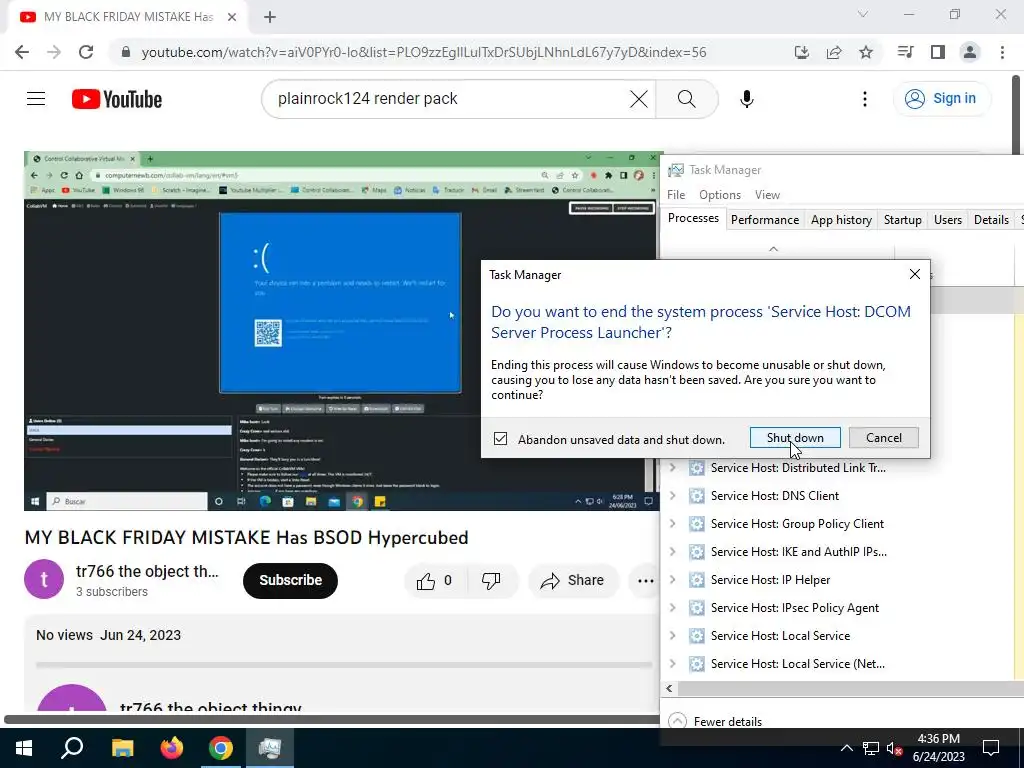Expand Service Host: Local Service row

click(x=672, y=636)
